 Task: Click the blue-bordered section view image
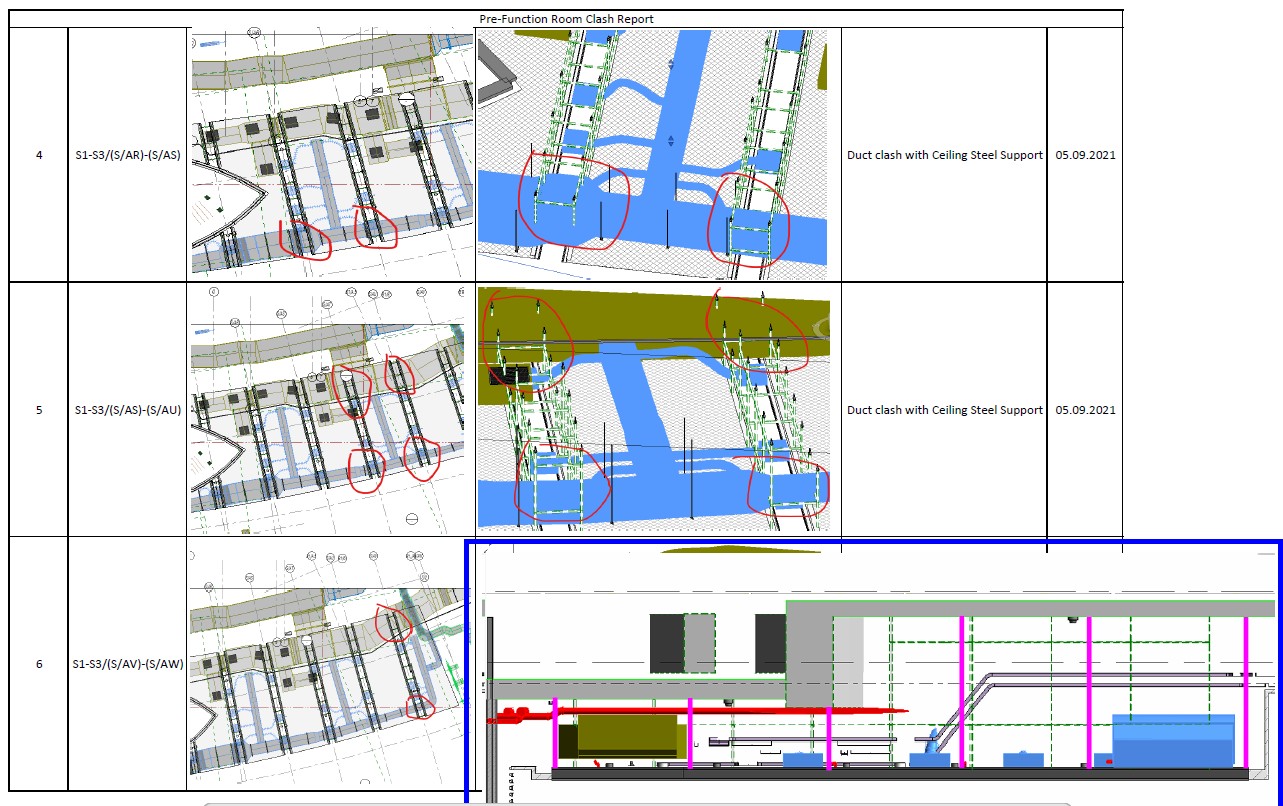coord(873,670)
